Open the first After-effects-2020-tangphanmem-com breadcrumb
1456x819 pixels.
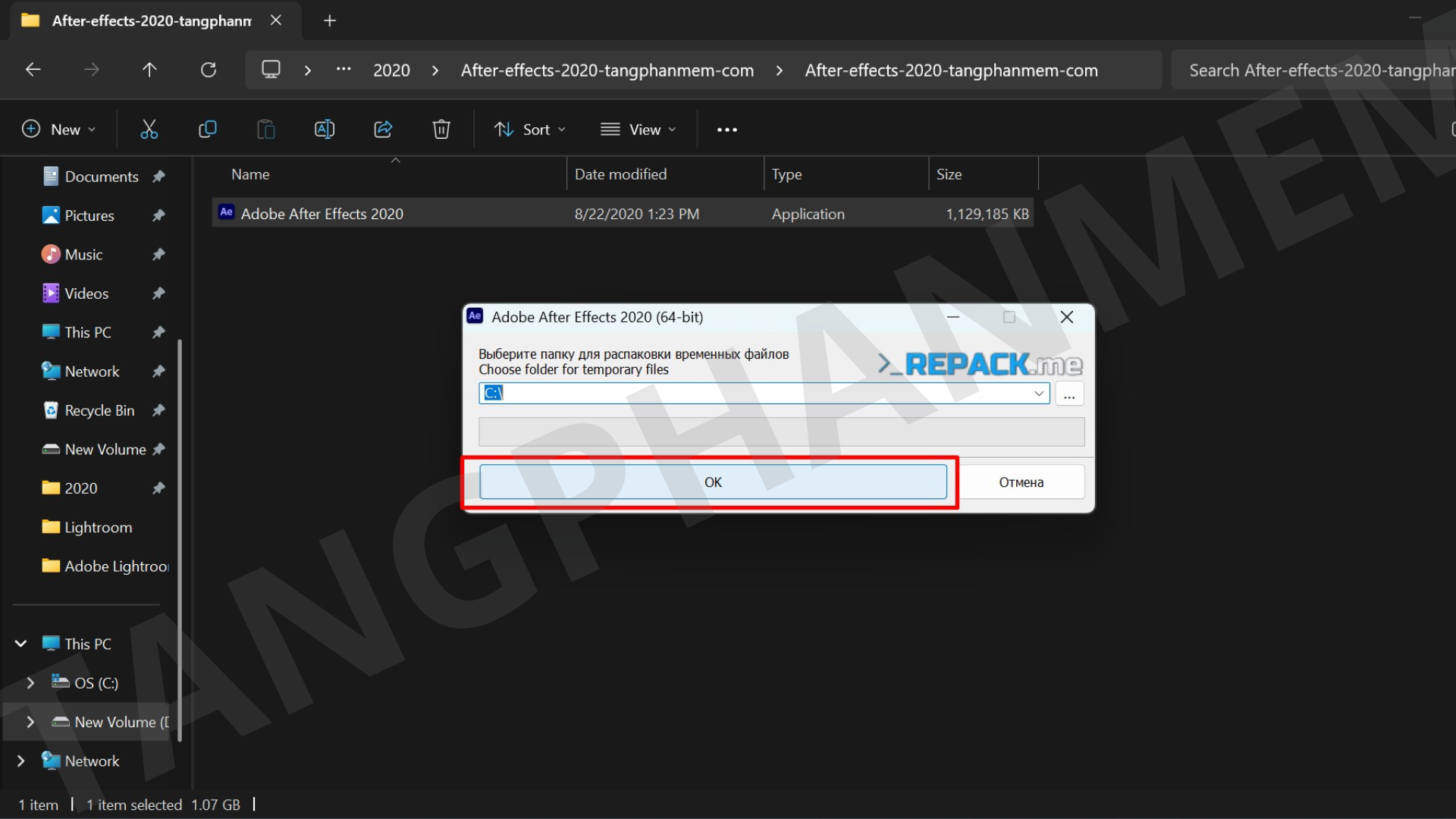point(607,71)
